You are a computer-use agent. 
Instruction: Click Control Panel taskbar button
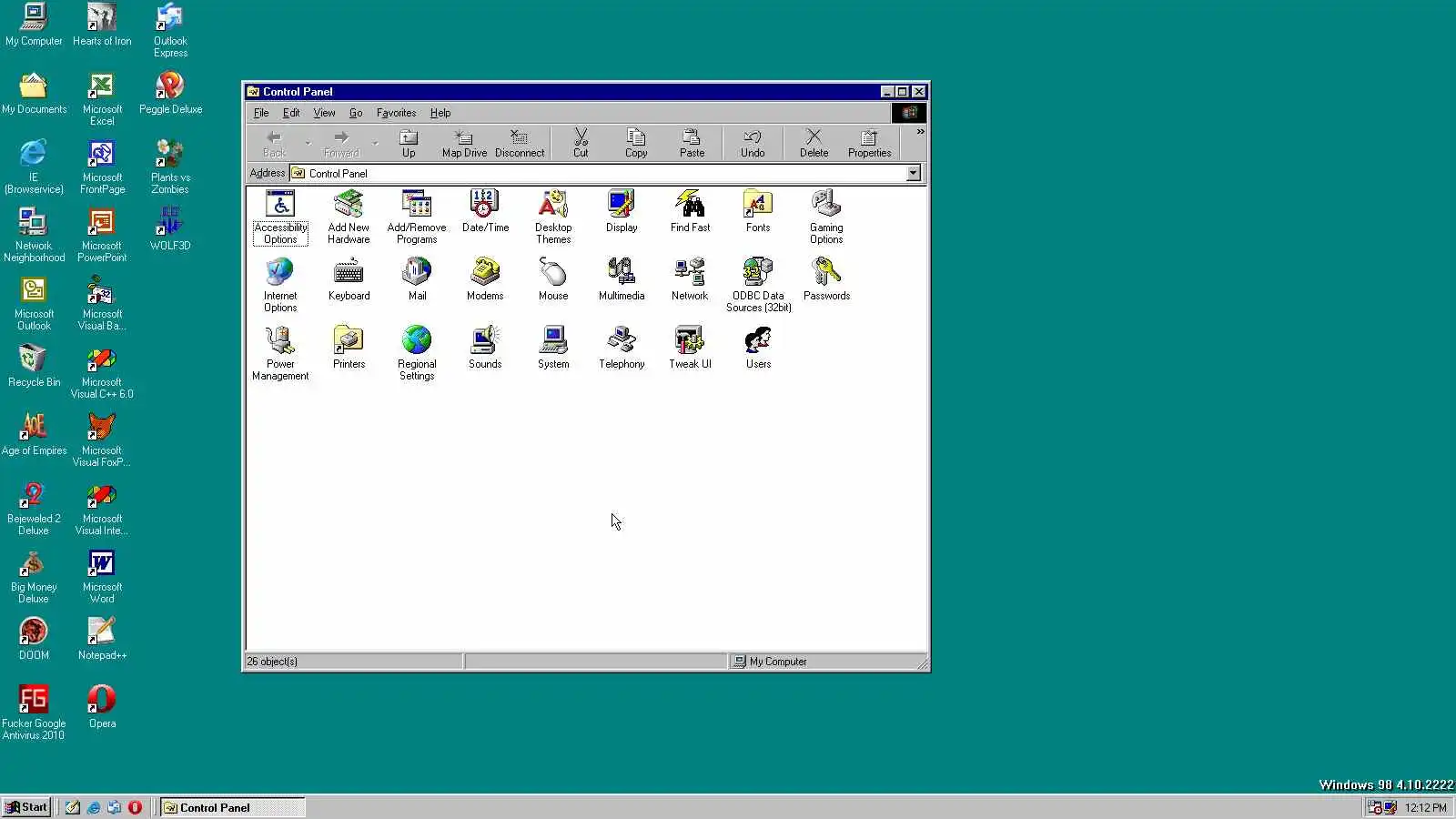click(x=232, y=807)
